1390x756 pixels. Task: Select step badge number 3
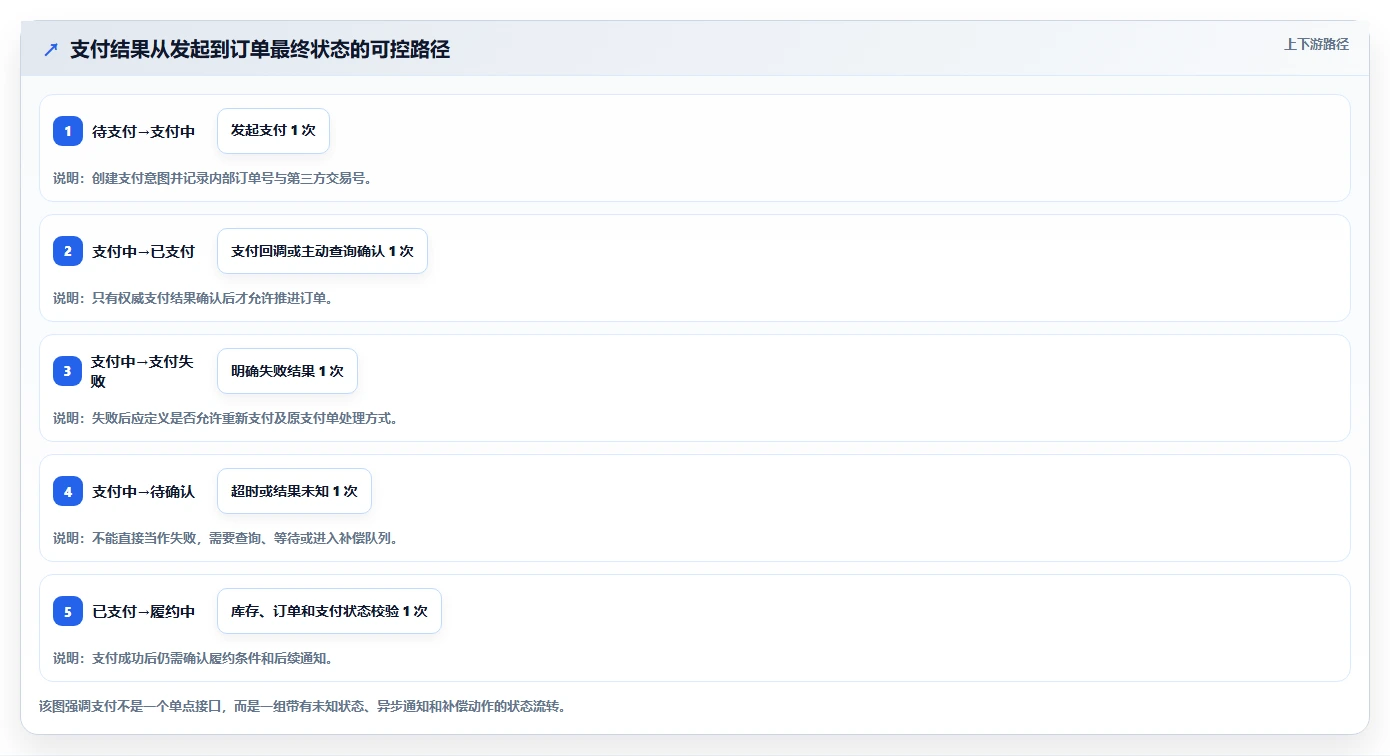tap(68, 371)
